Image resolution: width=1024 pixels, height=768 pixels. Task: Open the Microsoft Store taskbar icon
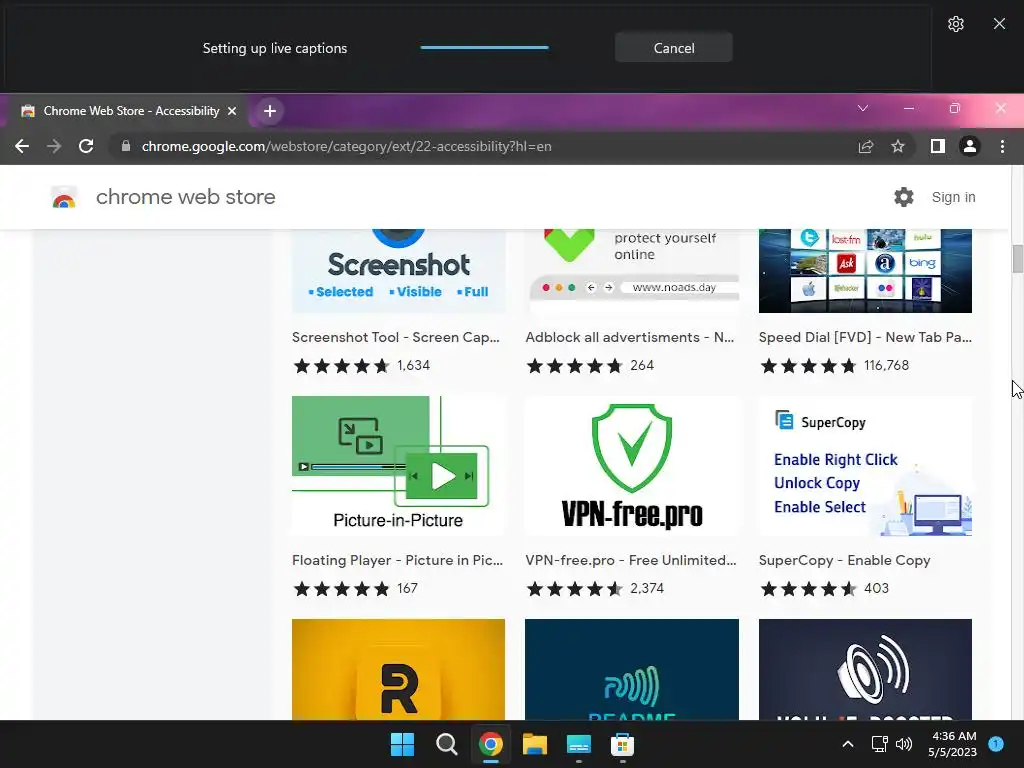(x=622, y=744)
